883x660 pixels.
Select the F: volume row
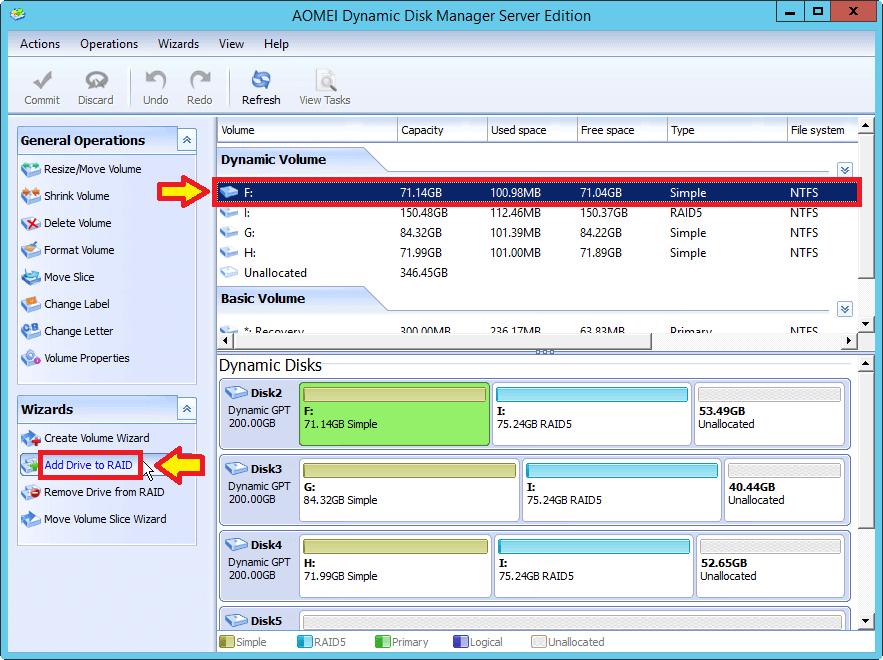(537, 193)
